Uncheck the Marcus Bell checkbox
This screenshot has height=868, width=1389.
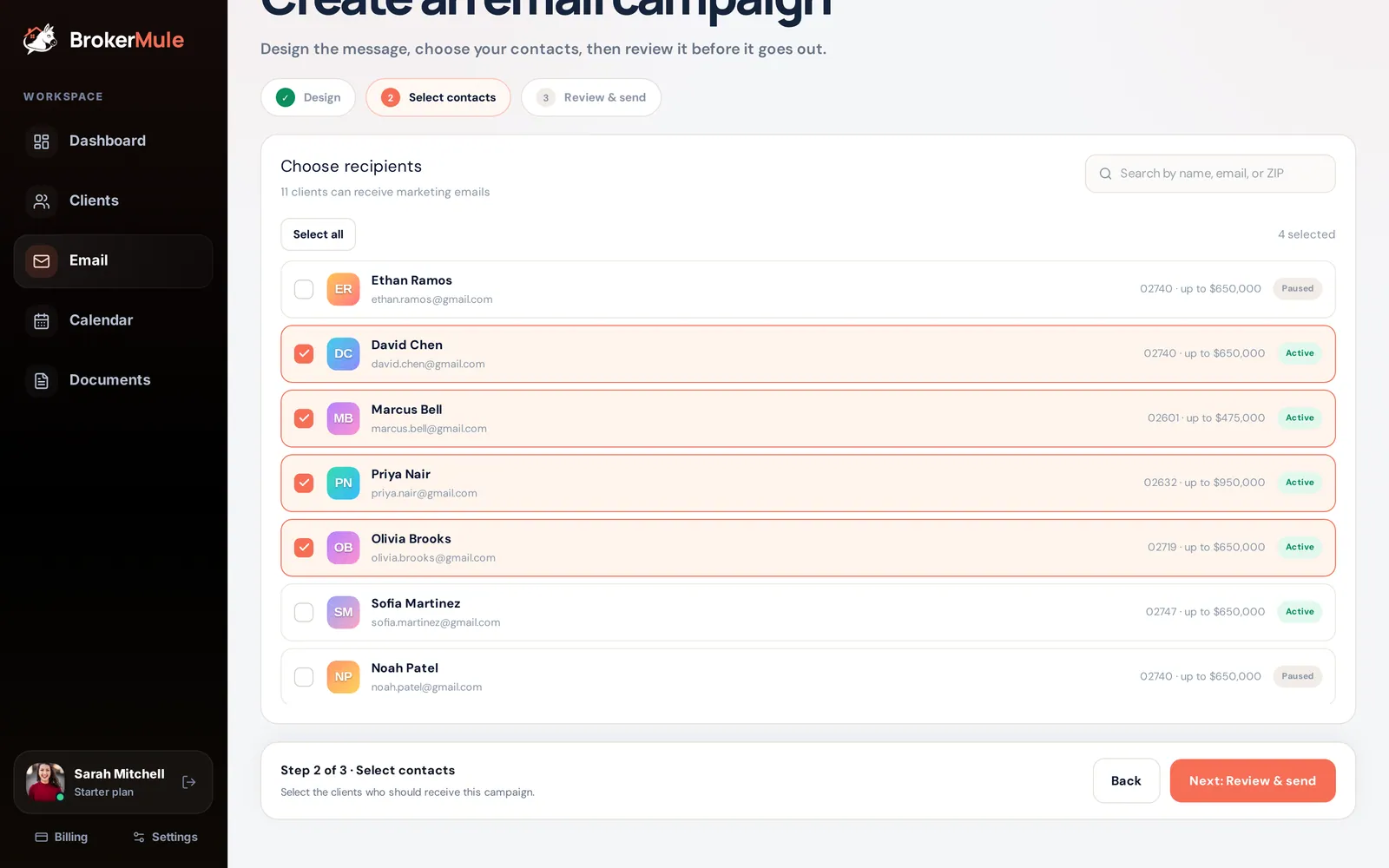pos(304,418)
